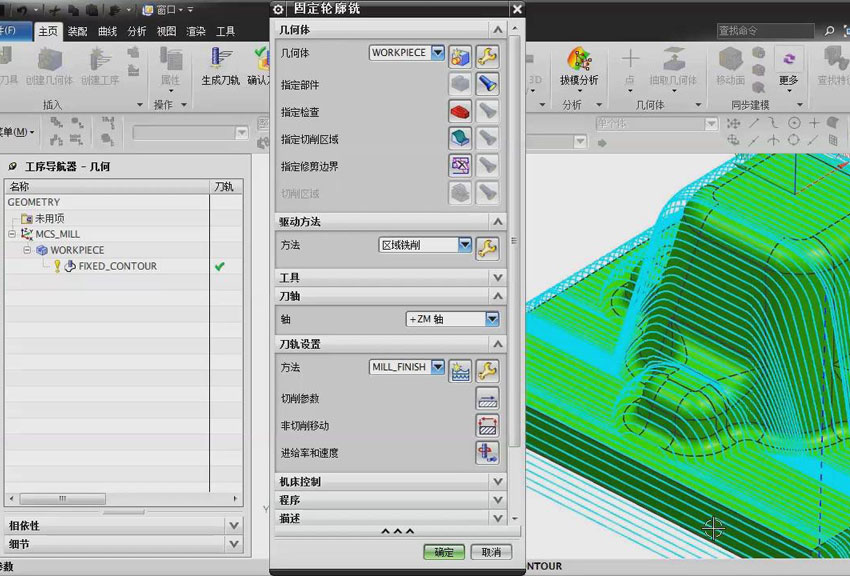Expand the 工具 (Tool) section
Screen dimensions: 850x576
(x=496, y=277)
